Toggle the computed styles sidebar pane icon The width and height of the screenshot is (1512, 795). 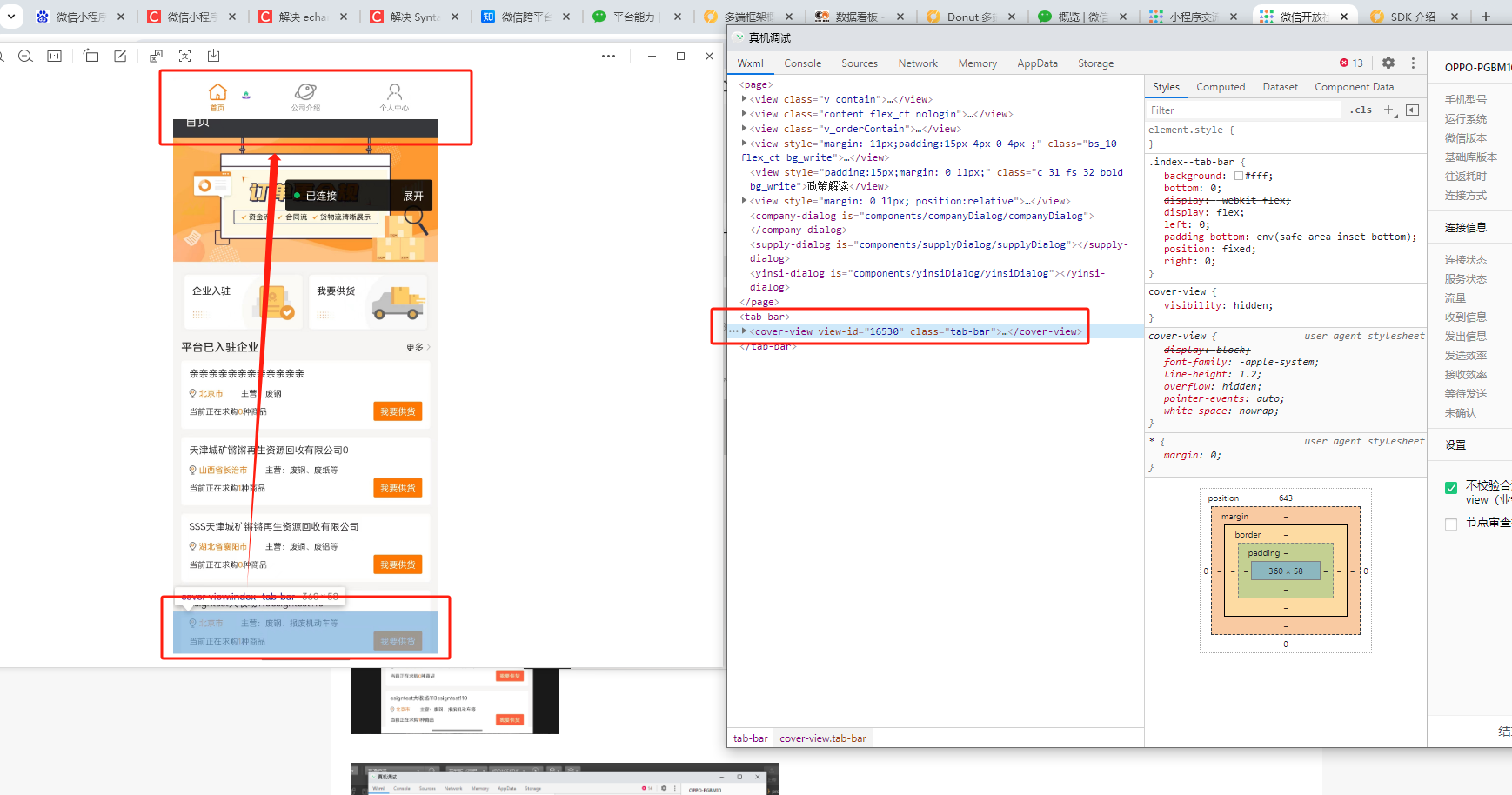1412,110
